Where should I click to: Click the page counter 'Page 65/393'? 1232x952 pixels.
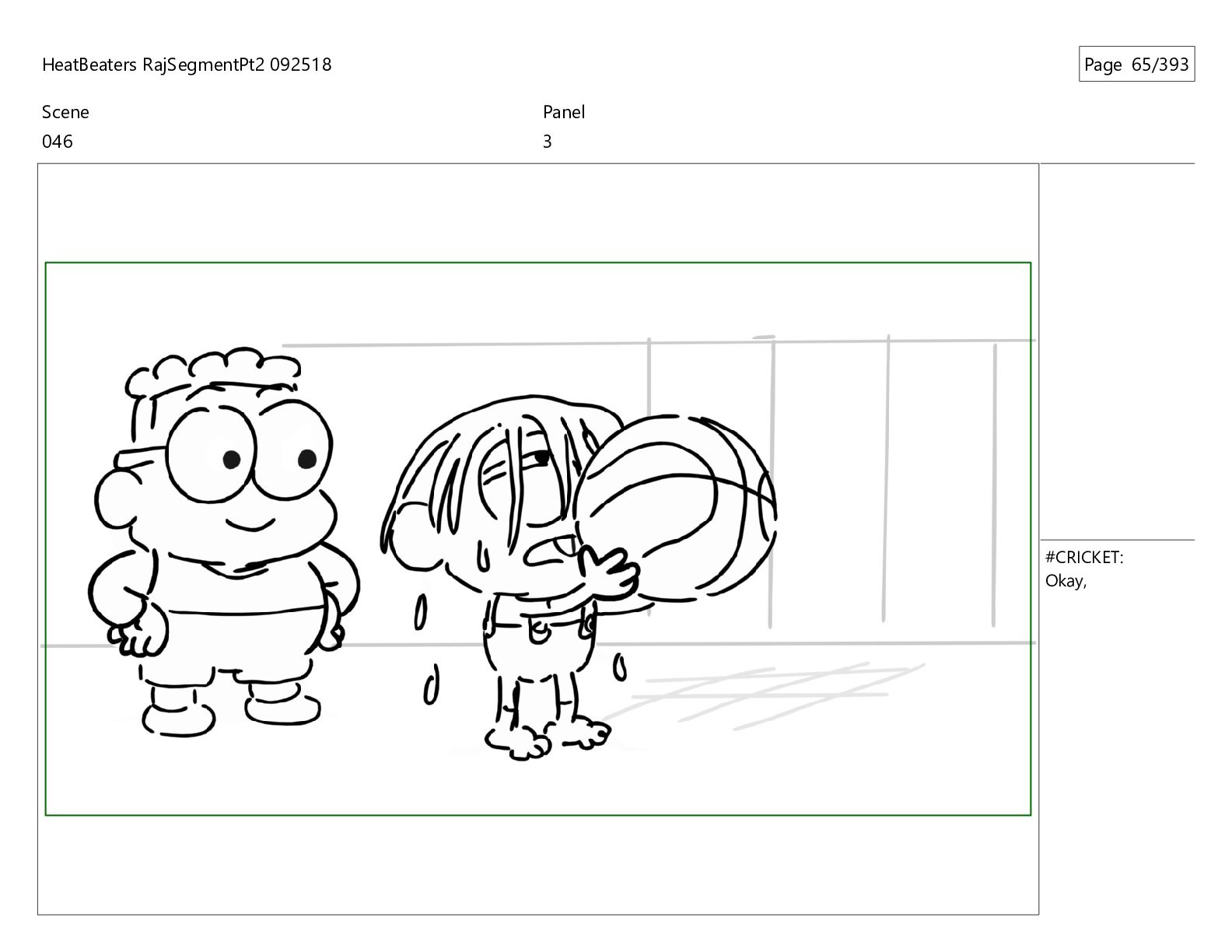pyautogui.click(x=1136, y=65)
